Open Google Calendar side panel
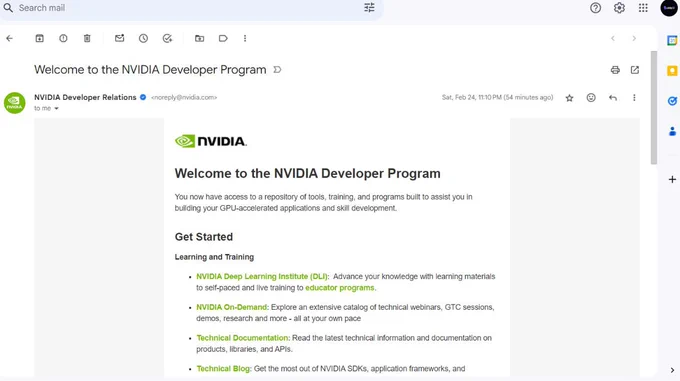Screen dimensions: 680x381 pos(672,40)
